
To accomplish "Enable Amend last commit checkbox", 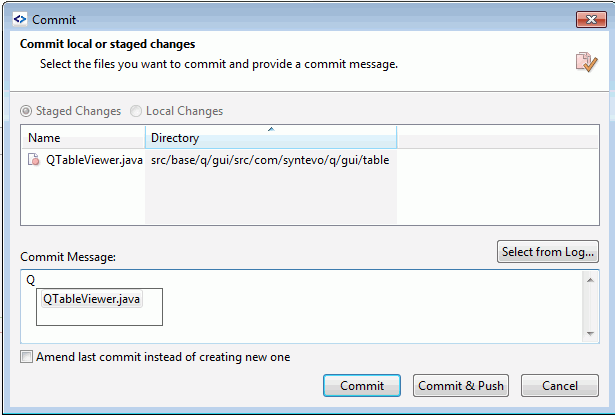I will tap(27, 357).
